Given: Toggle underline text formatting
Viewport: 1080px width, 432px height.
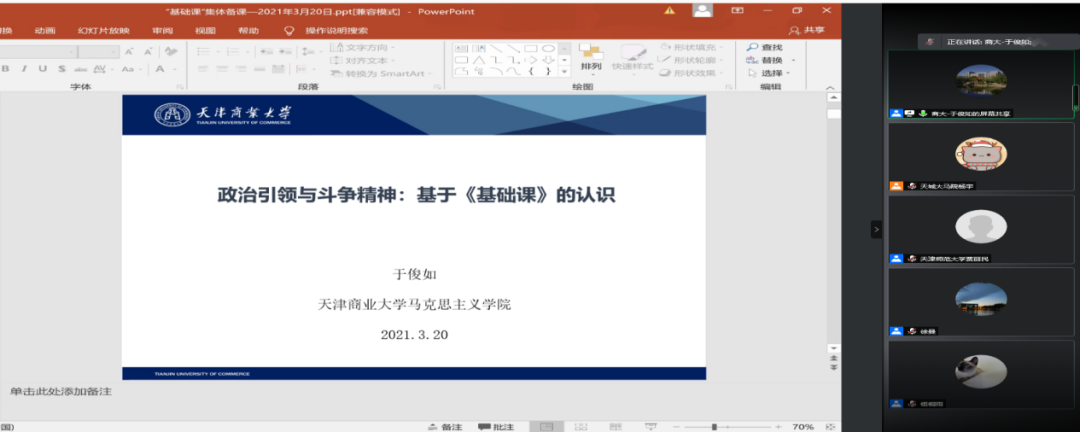Looking at the screenshot, I should click(42, 69).
